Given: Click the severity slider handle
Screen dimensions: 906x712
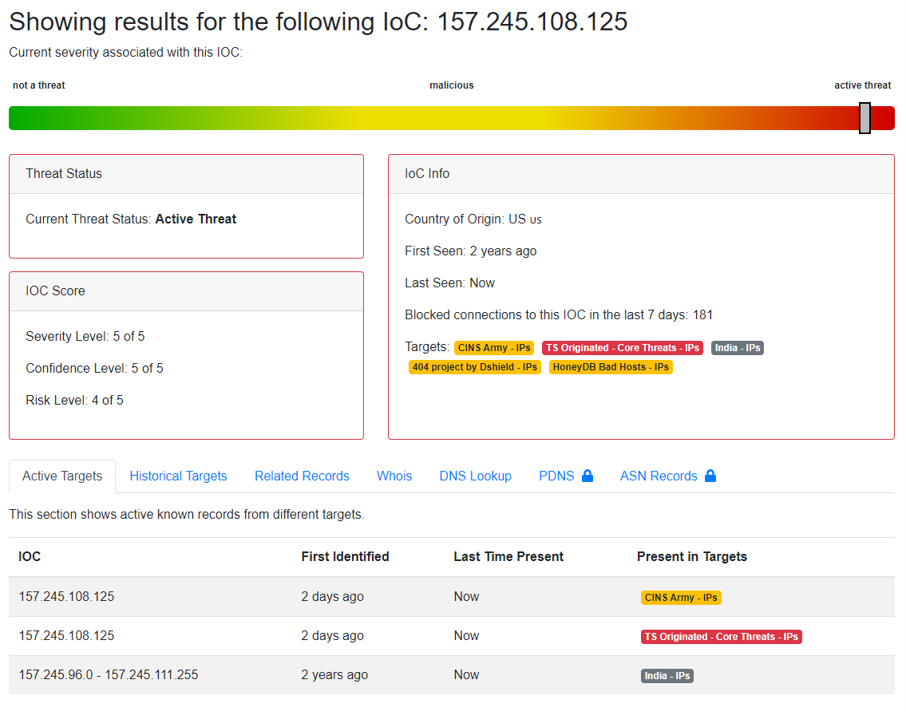Looking at the screenshot, I should (x=865, y=118).
